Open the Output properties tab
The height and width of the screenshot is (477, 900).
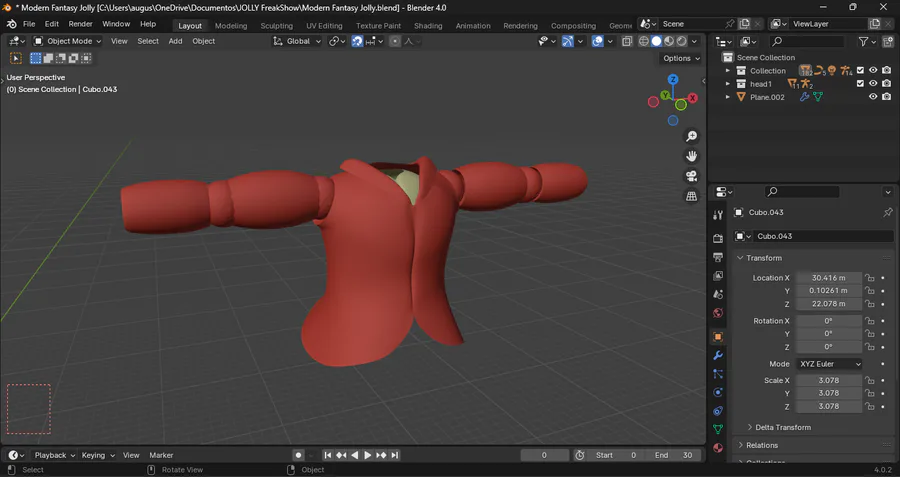pyautogui.click(x=718, y=257)
